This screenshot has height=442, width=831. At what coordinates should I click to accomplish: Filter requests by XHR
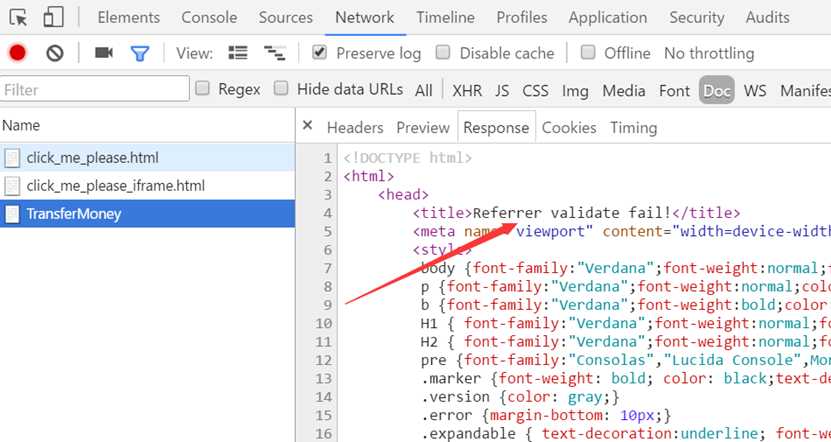(x=467, y=91)
